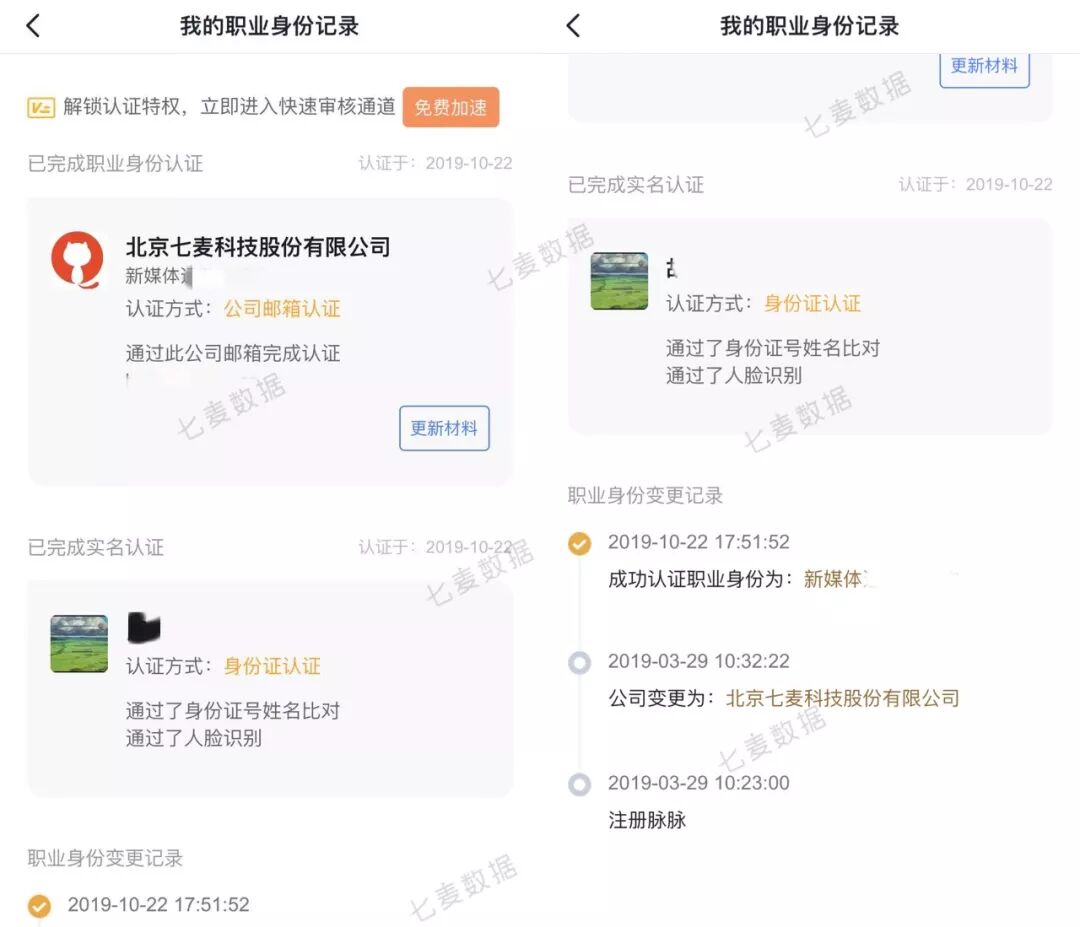Click 更新材料 button in company card
This screenshot has height=927, width=1080.
point(444,428)
